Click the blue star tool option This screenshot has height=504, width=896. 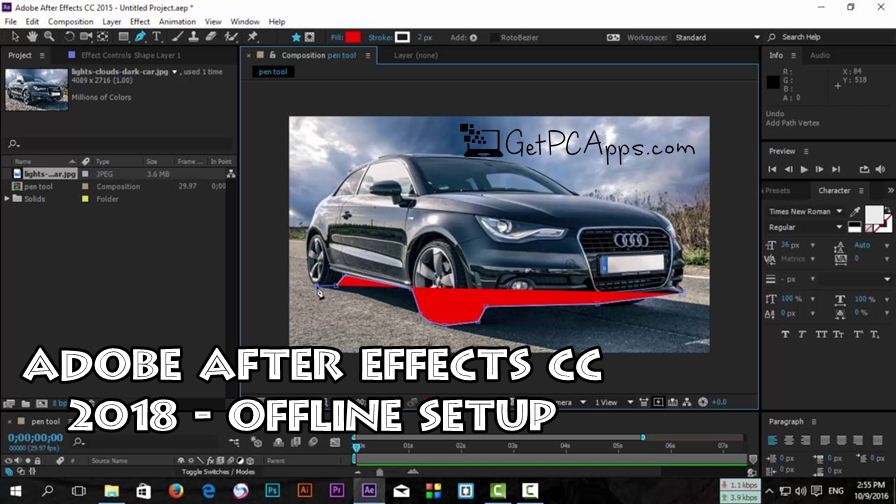point(296,37)
